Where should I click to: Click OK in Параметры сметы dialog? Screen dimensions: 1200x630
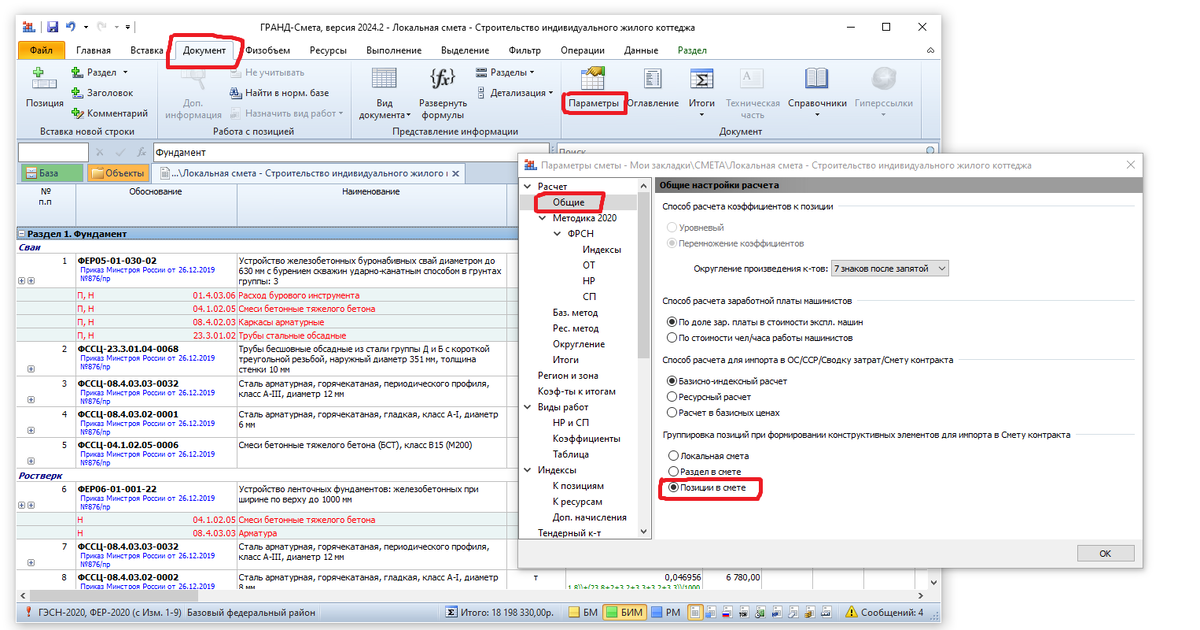coord(1105,552)
